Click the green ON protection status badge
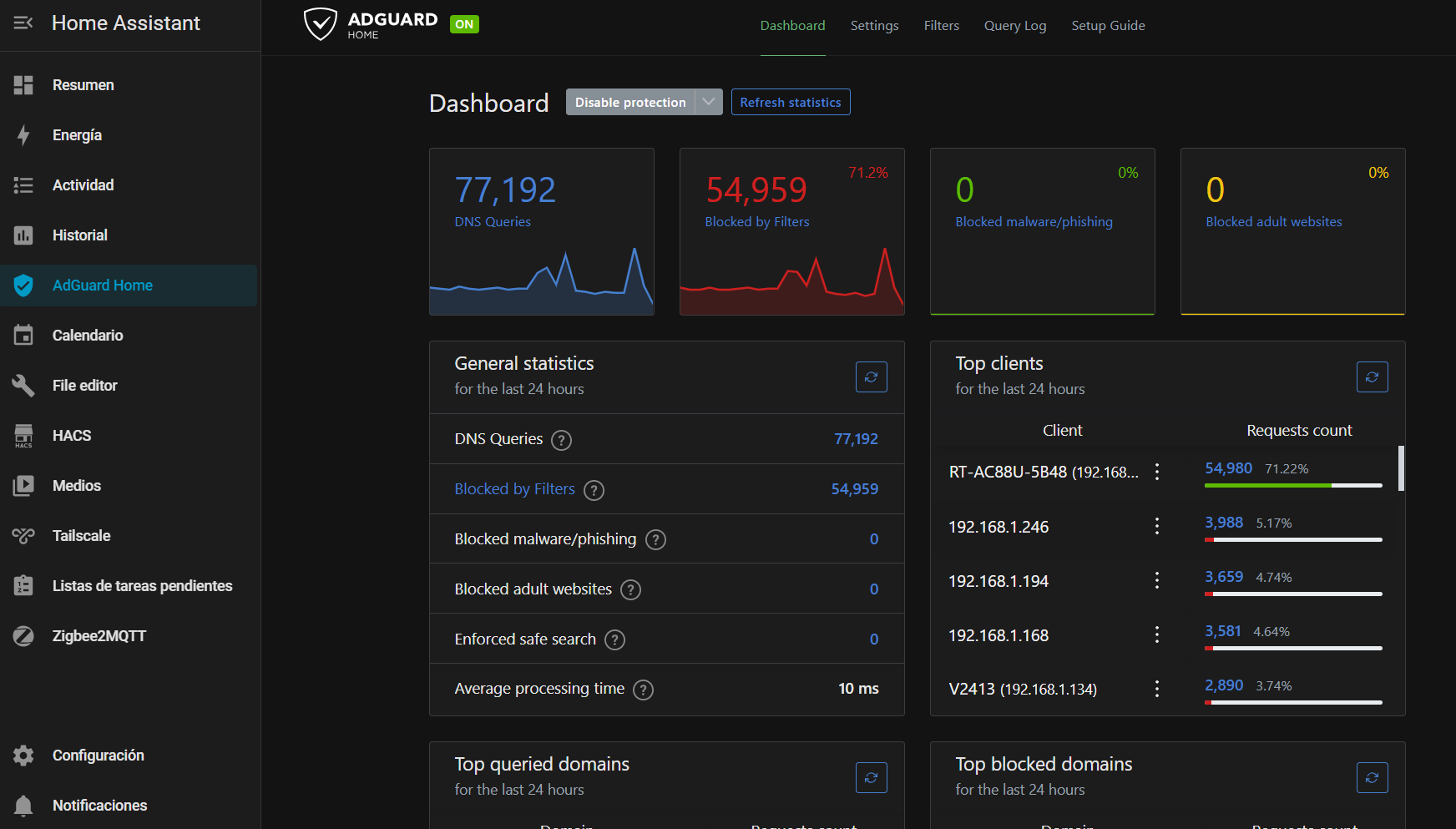Screen dimensions: 1456x829 [464, 24]
